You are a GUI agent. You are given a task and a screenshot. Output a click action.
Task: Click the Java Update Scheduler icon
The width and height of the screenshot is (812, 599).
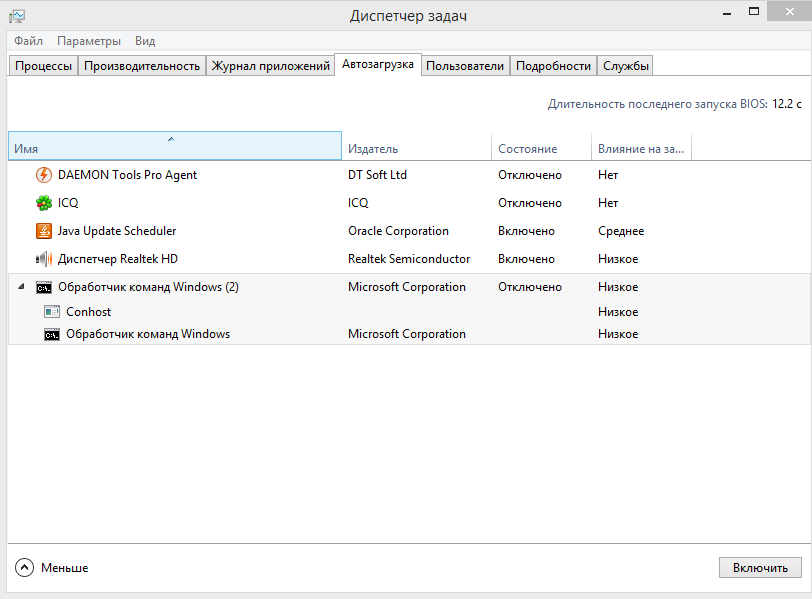(x=44, y=231)
